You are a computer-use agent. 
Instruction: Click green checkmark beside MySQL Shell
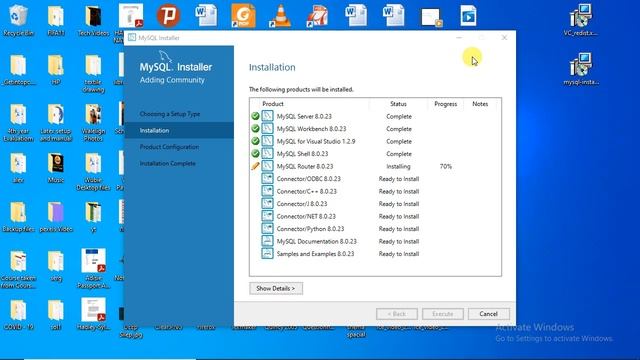255,154
